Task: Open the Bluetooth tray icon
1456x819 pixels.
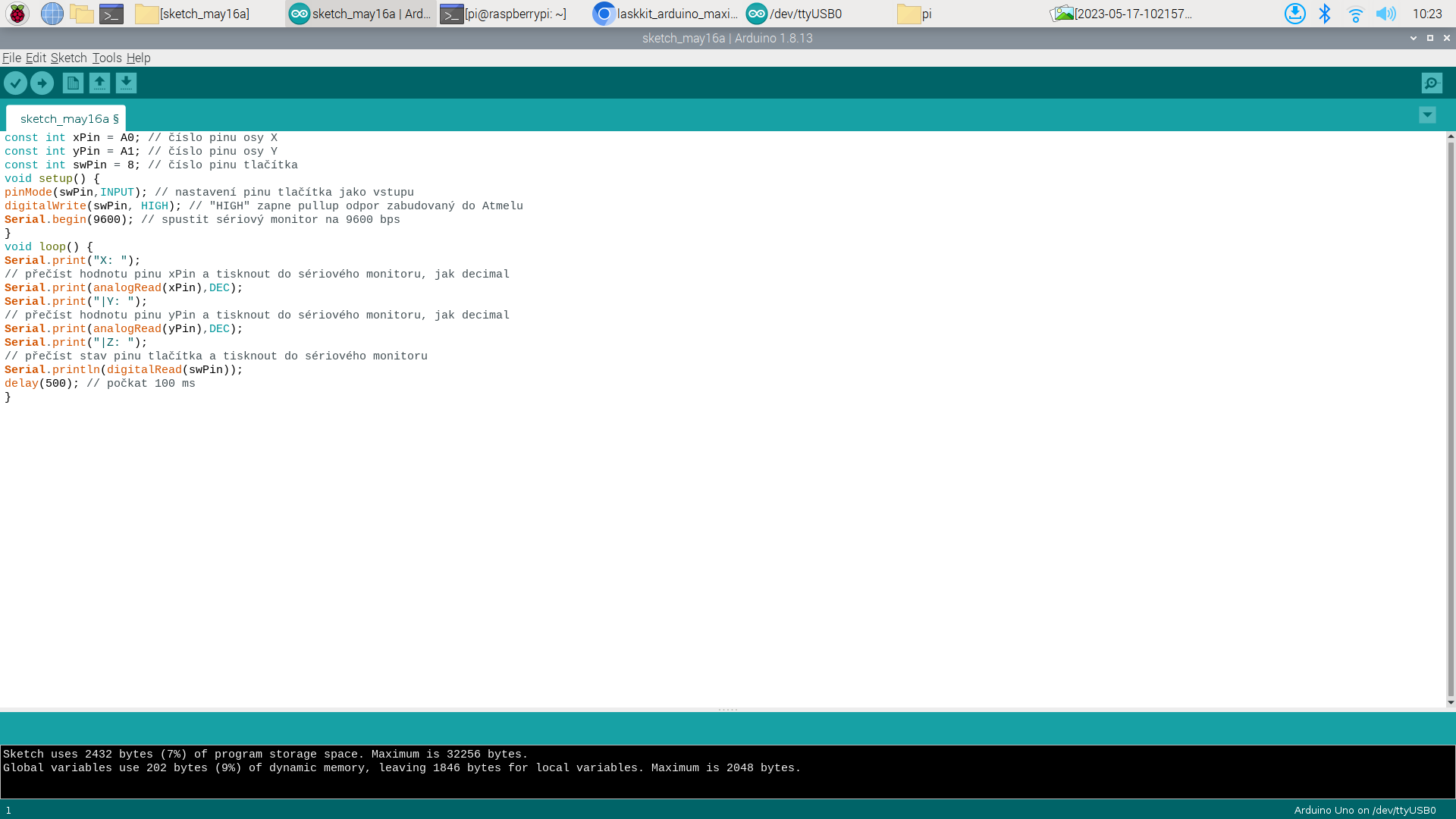Action: (1325, 14)
